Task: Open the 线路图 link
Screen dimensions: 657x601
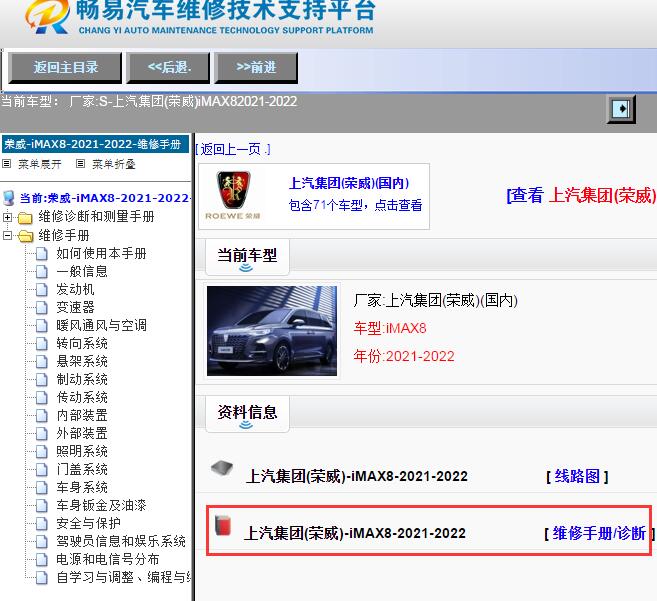Action: (577, 477)
